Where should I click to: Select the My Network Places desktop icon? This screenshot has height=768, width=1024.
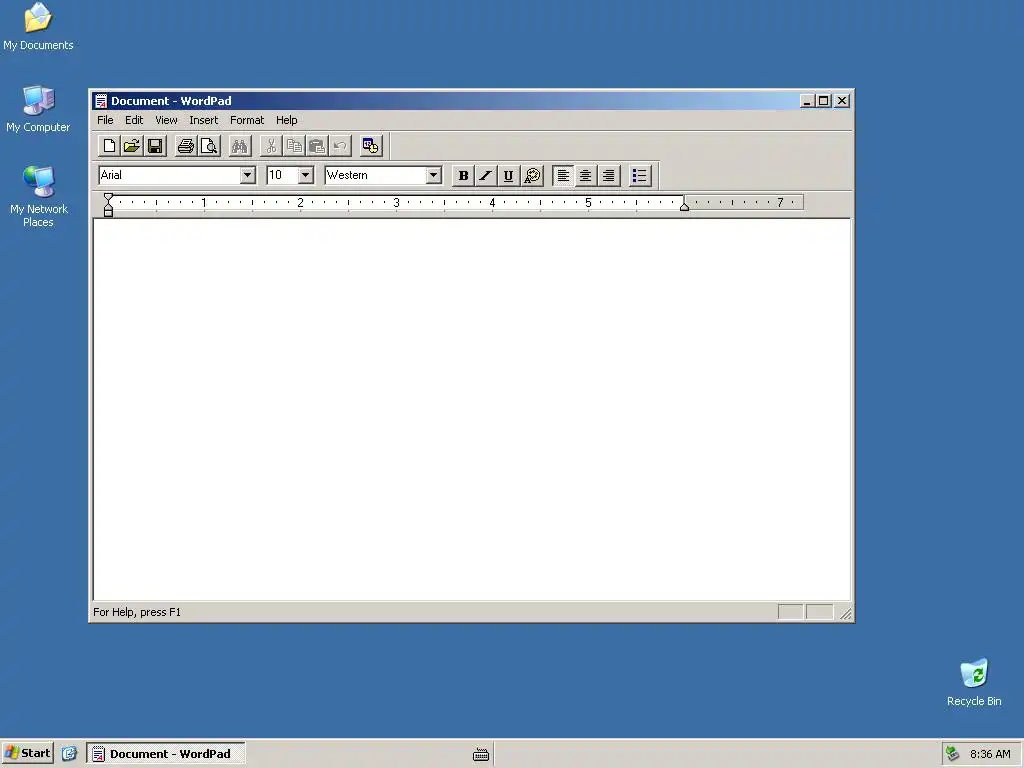click(x=39, y=197)
